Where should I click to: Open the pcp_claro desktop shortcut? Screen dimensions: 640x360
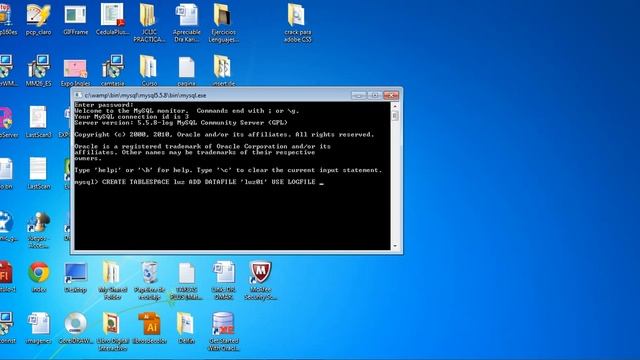pos(38,19)
